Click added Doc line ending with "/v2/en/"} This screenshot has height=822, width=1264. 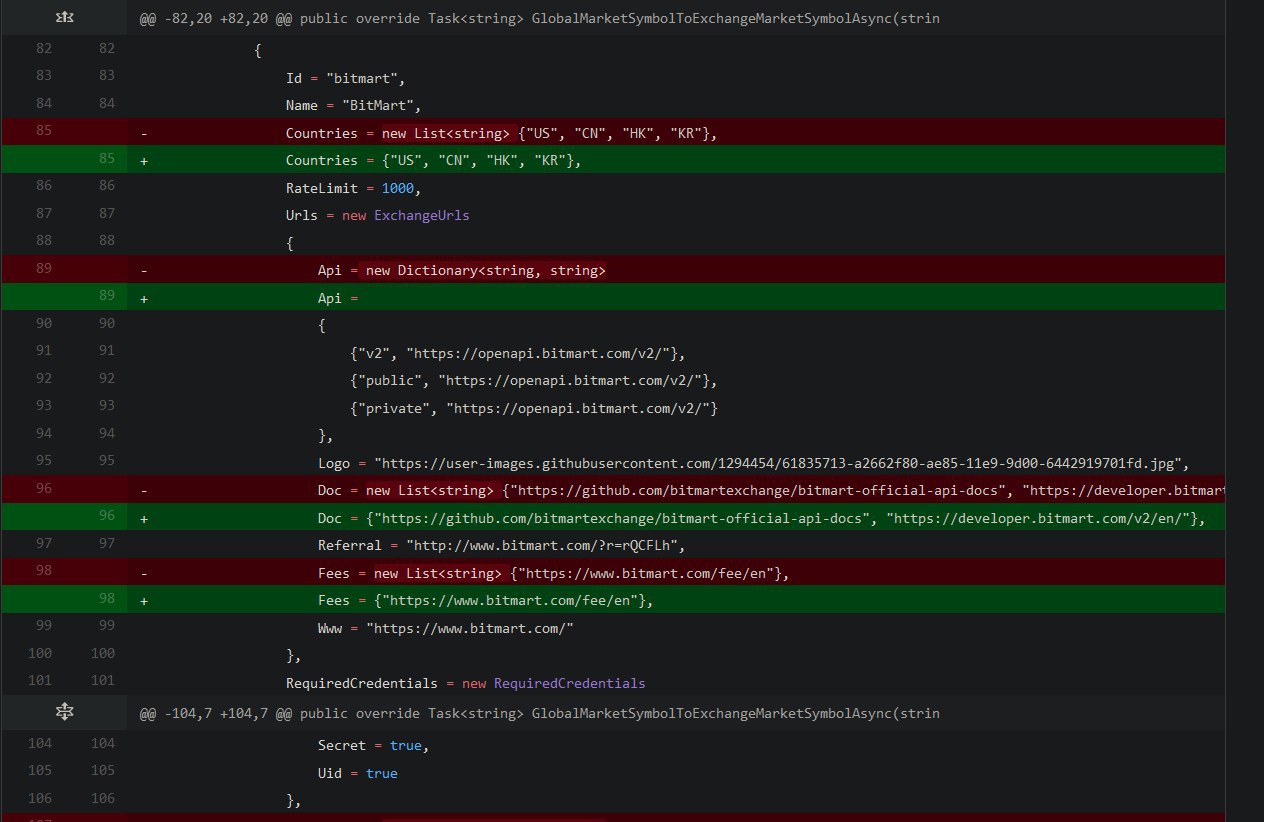(761, 518)
